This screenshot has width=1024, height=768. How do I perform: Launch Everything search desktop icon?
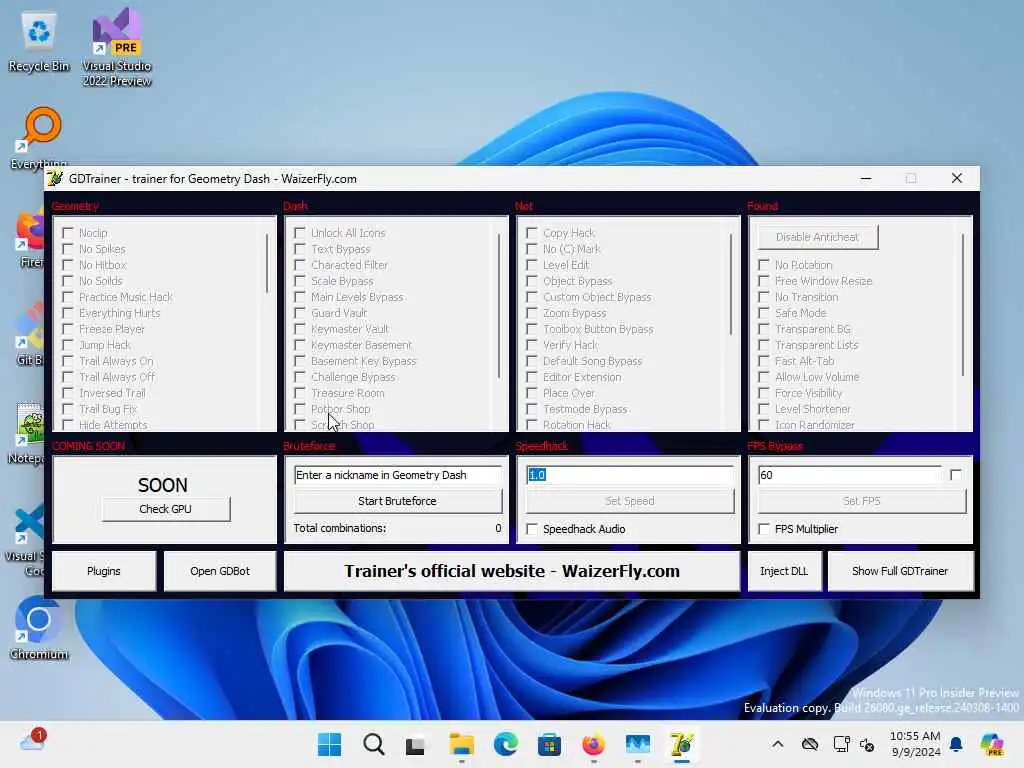(x=40, y=138)
